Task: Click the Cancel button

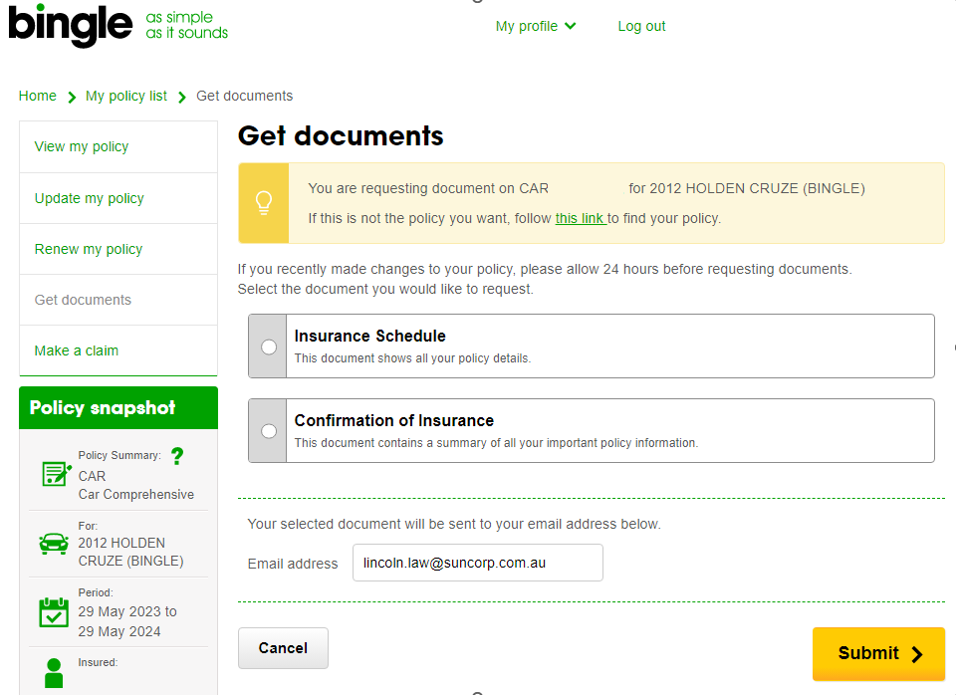Action: [x=283, y=648]
